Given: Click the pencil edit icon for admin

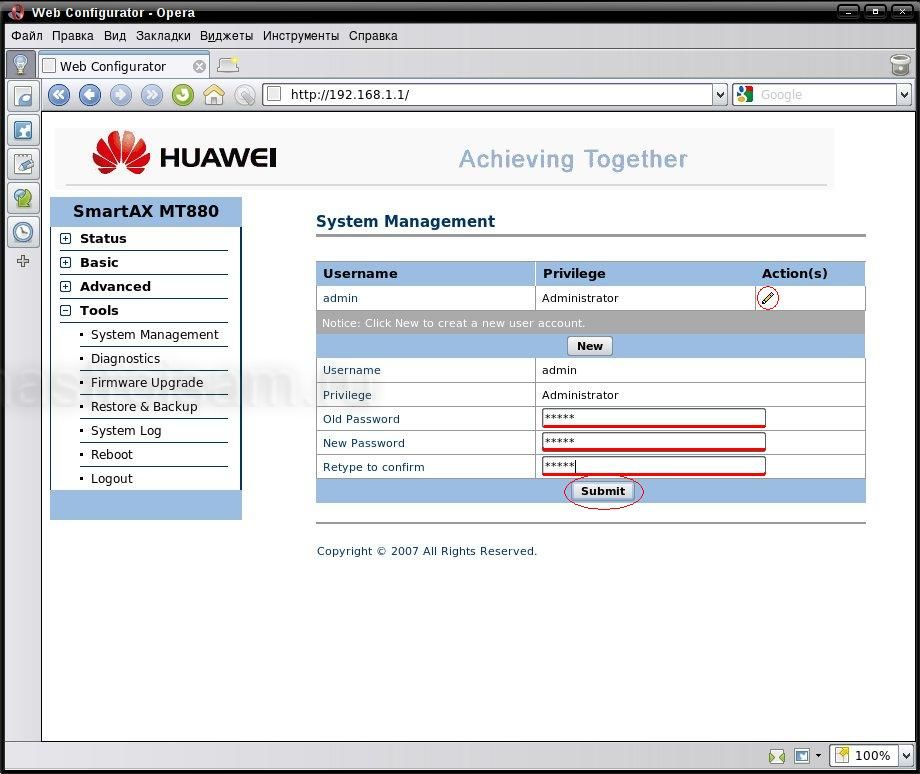Looking at the screenshot, I should (x=767, y=298).
